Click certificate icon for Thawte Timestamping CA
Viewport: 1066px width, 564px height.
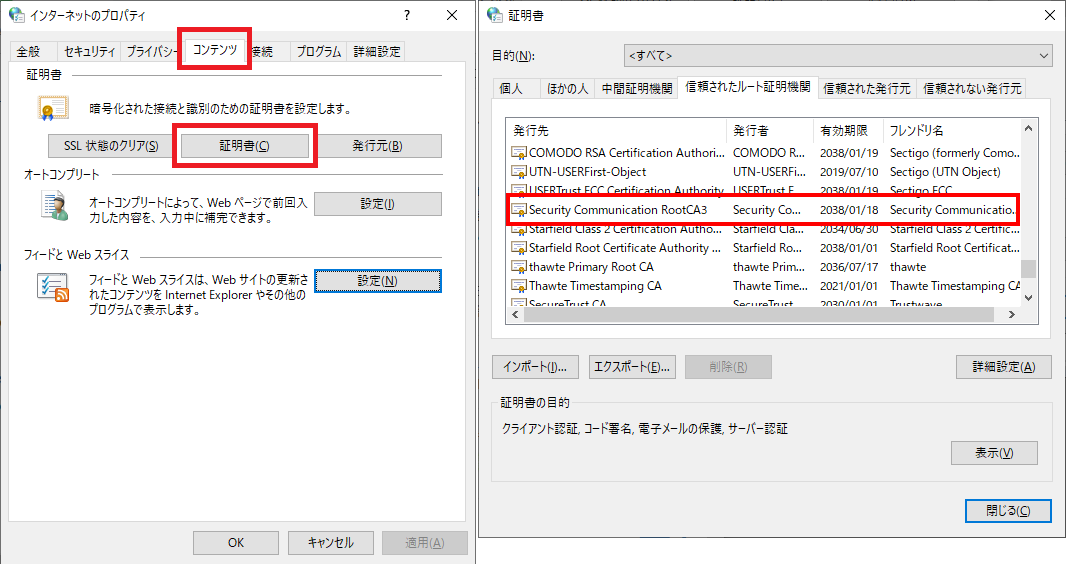coord(519,286)
